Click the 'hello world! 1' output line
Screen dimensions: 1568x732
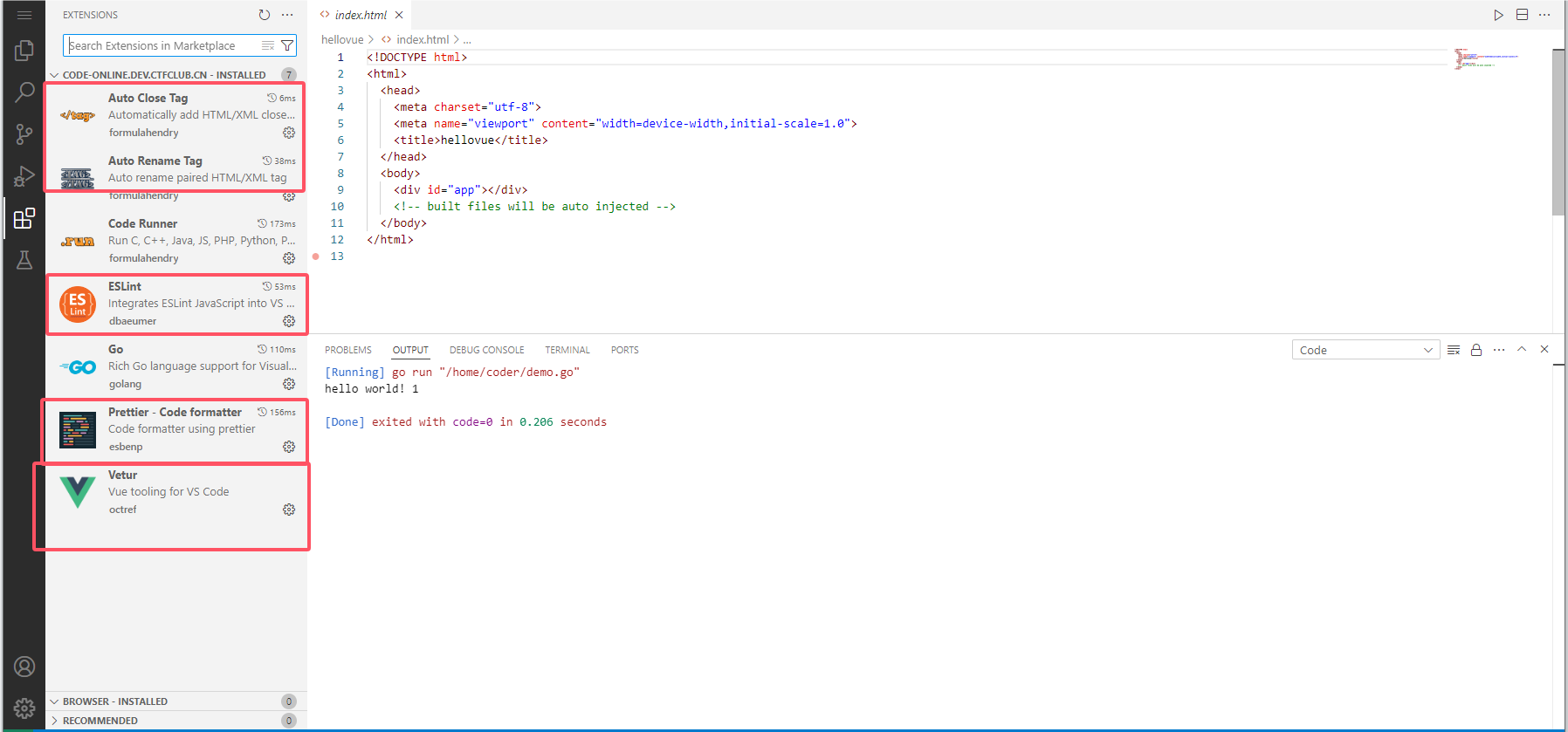tap(372, 389)
